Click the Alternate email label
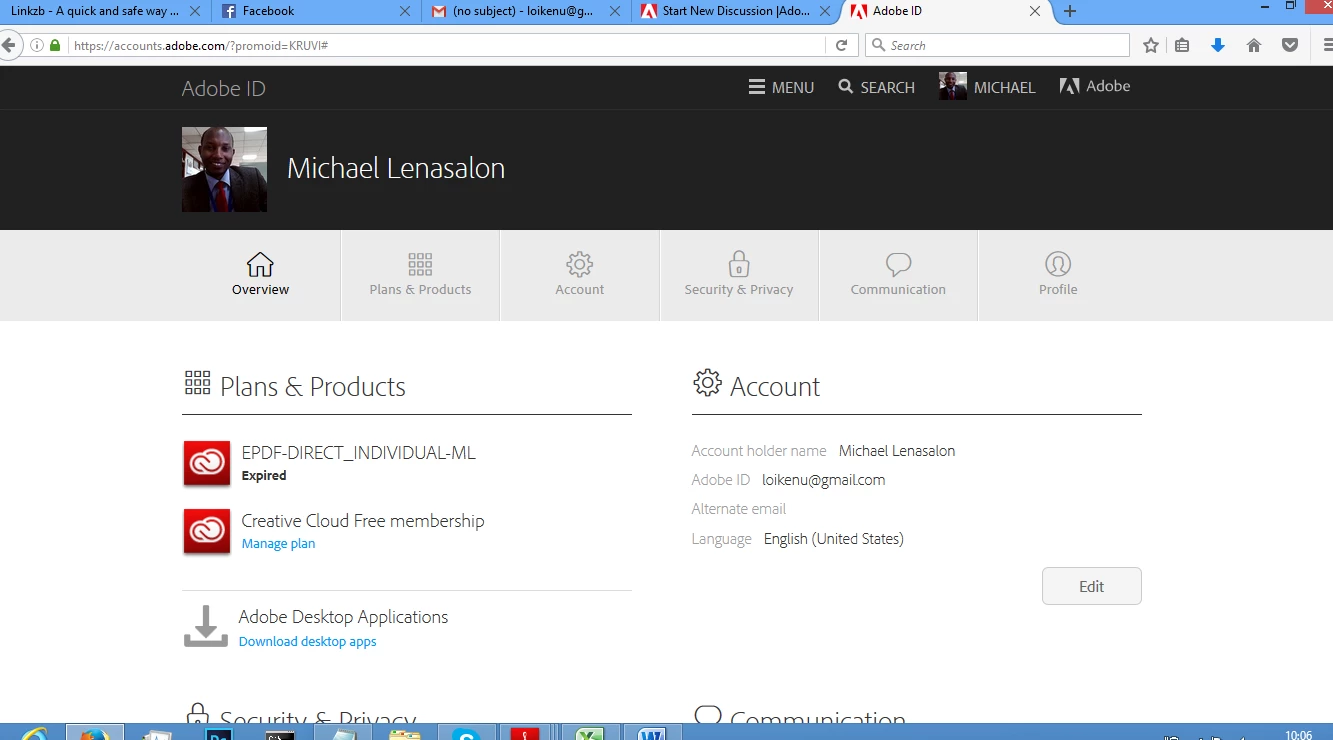 [x=739, y=509]
